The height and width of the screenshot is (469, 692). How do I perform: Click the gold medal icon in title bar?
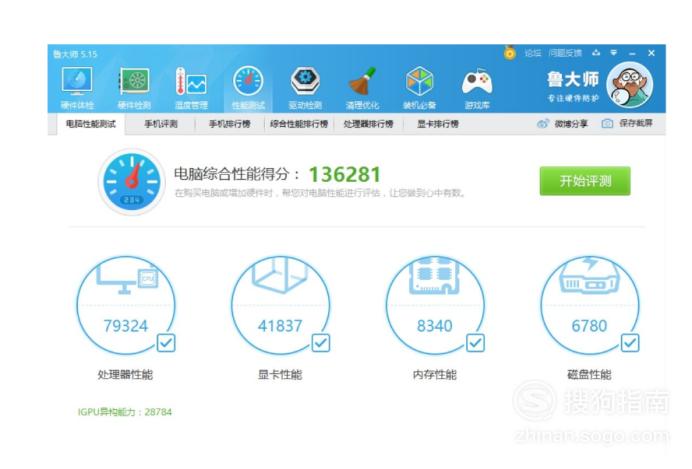tap(510, 53)
